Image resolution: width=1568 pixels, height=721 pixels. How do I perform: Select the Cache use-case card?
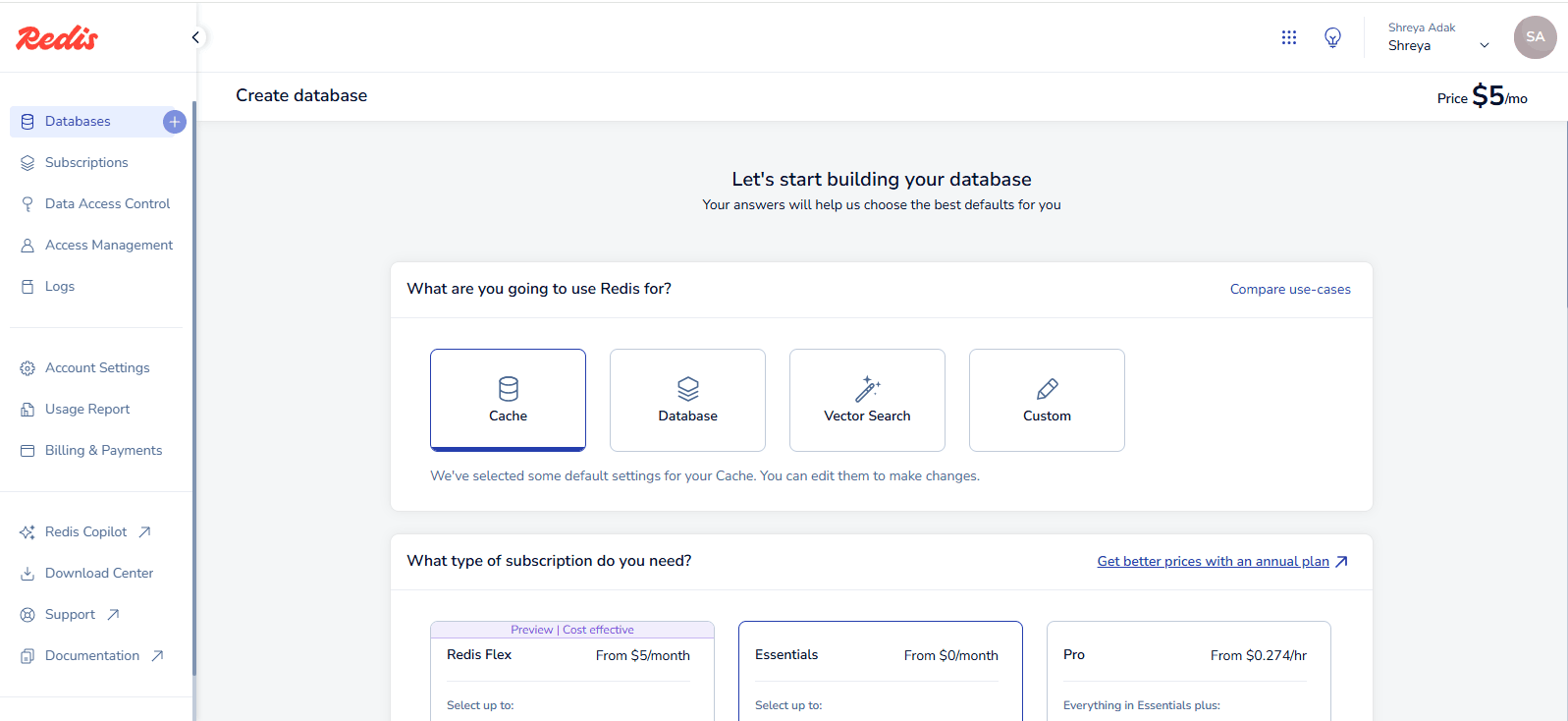pyautogui.click(x=508, y=400)
